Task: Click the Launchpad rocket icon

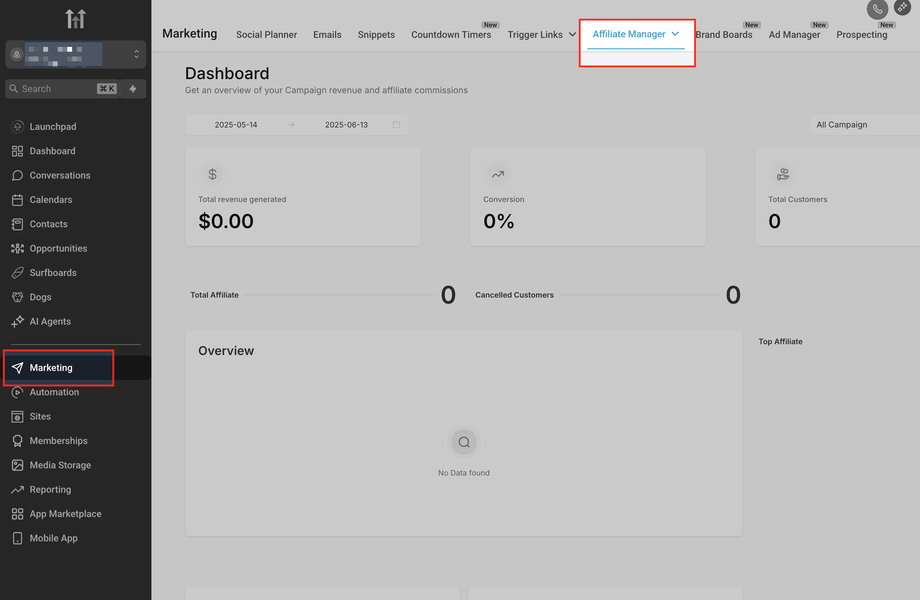Action: 18,127
